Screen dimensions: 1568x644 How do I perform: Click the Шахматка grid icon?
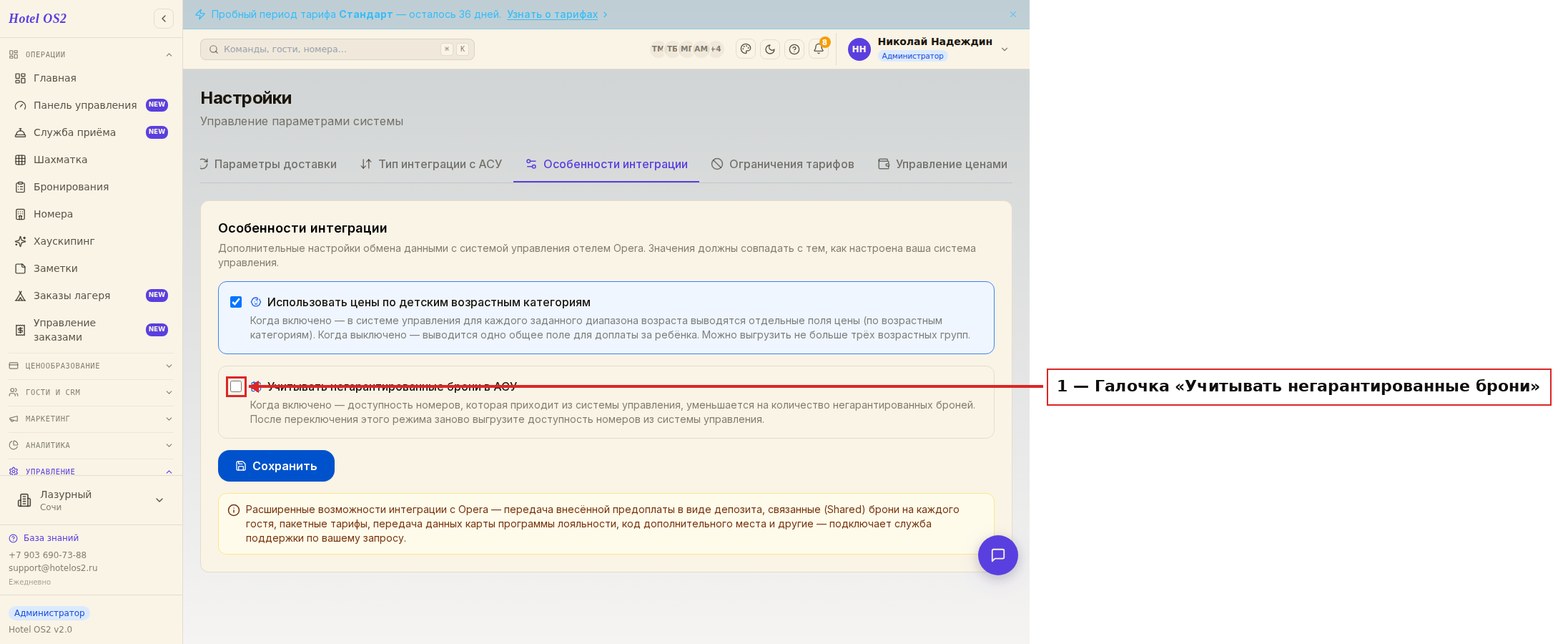click(21, 160)
